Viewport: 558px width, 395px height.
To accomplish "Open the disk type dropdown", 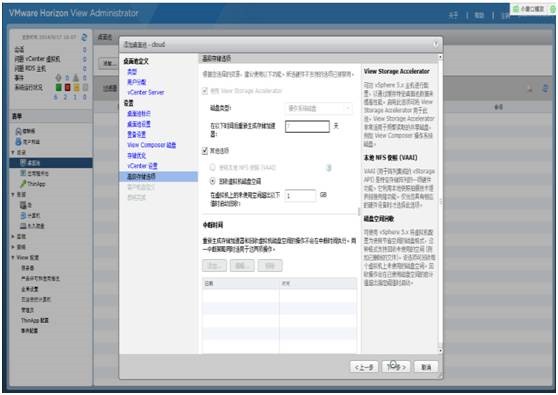I will [319, 108].
